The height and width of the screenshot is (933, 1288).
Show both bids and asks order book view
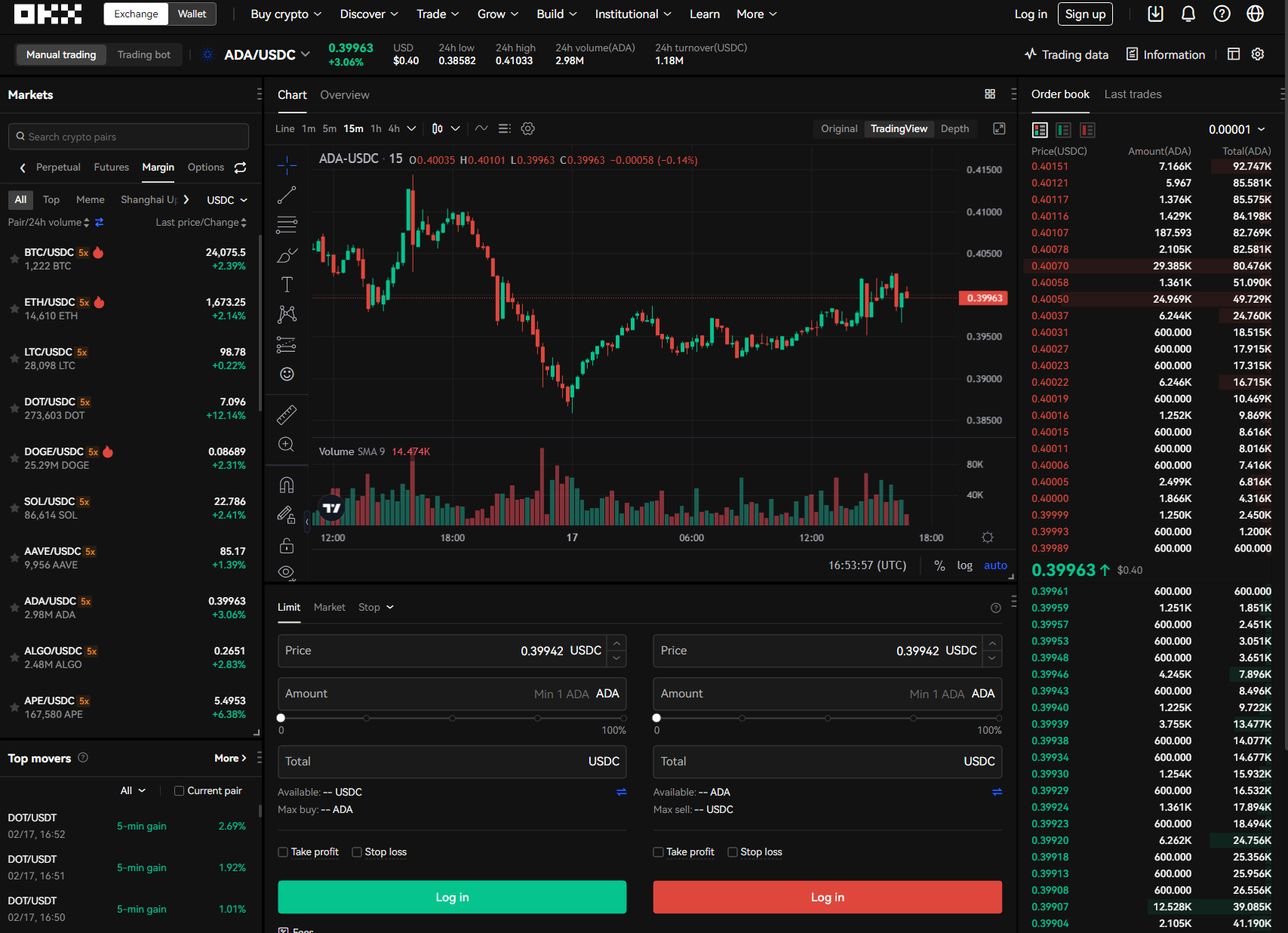[1040, 130]
